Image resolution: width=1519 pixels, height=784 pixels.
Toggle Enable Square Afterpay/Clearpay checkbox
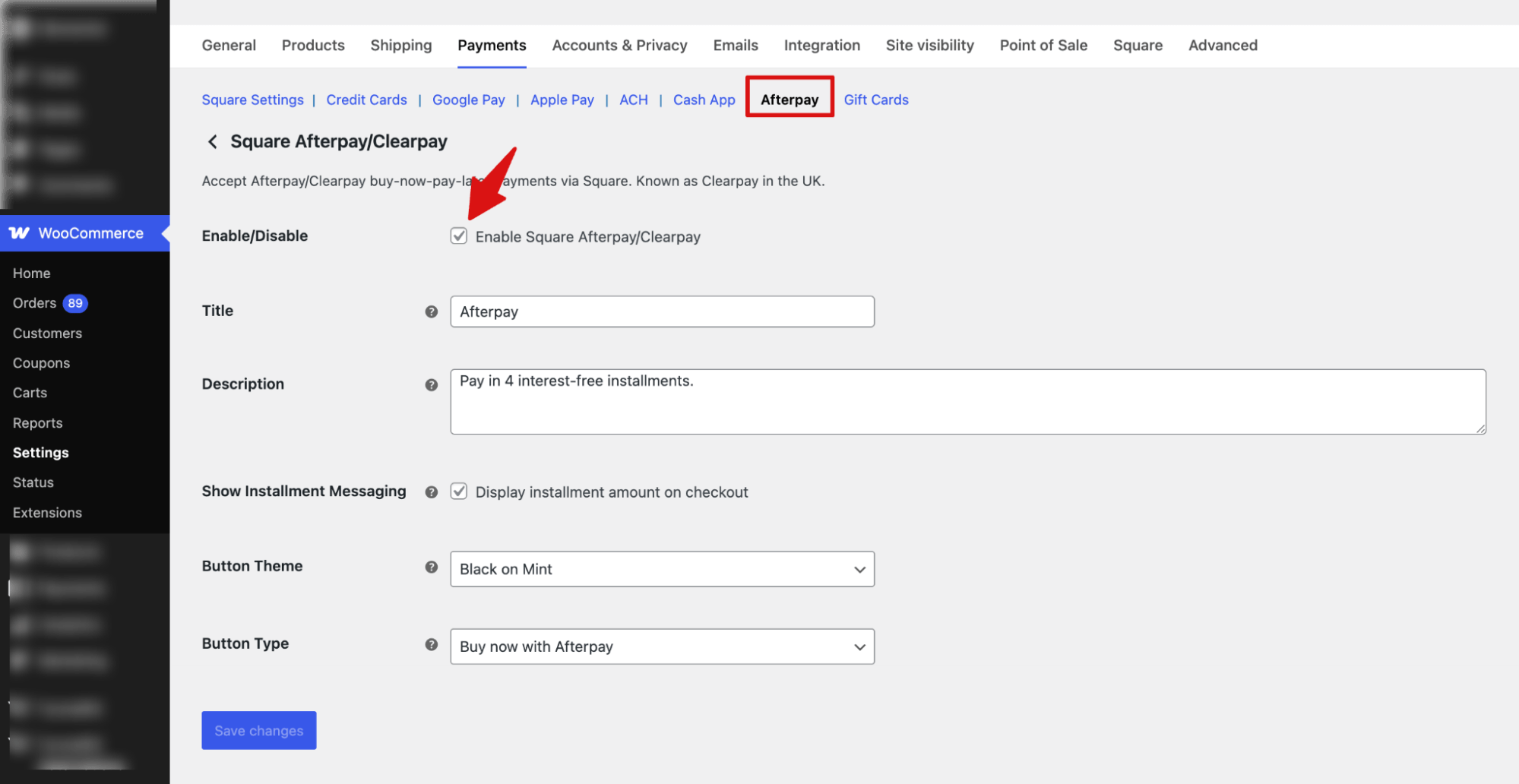[x=459, y=236]
